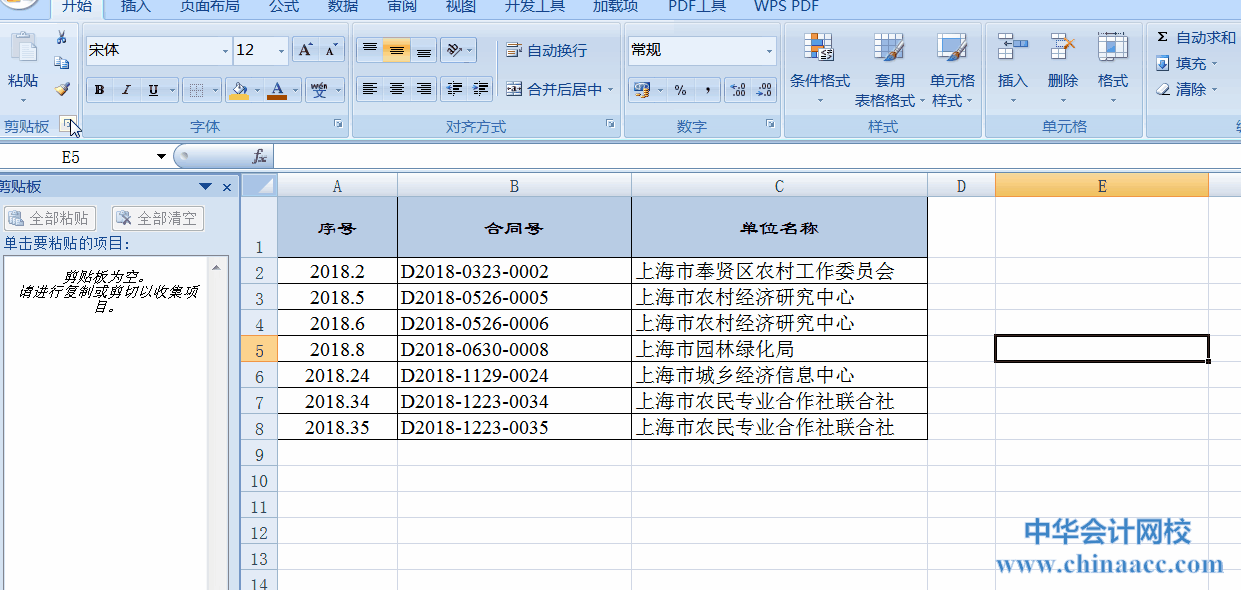Image resolution: width=1241 pixels, height=590 pixels.
Task: Click the increase indent icon
Action: pos(481,89)
